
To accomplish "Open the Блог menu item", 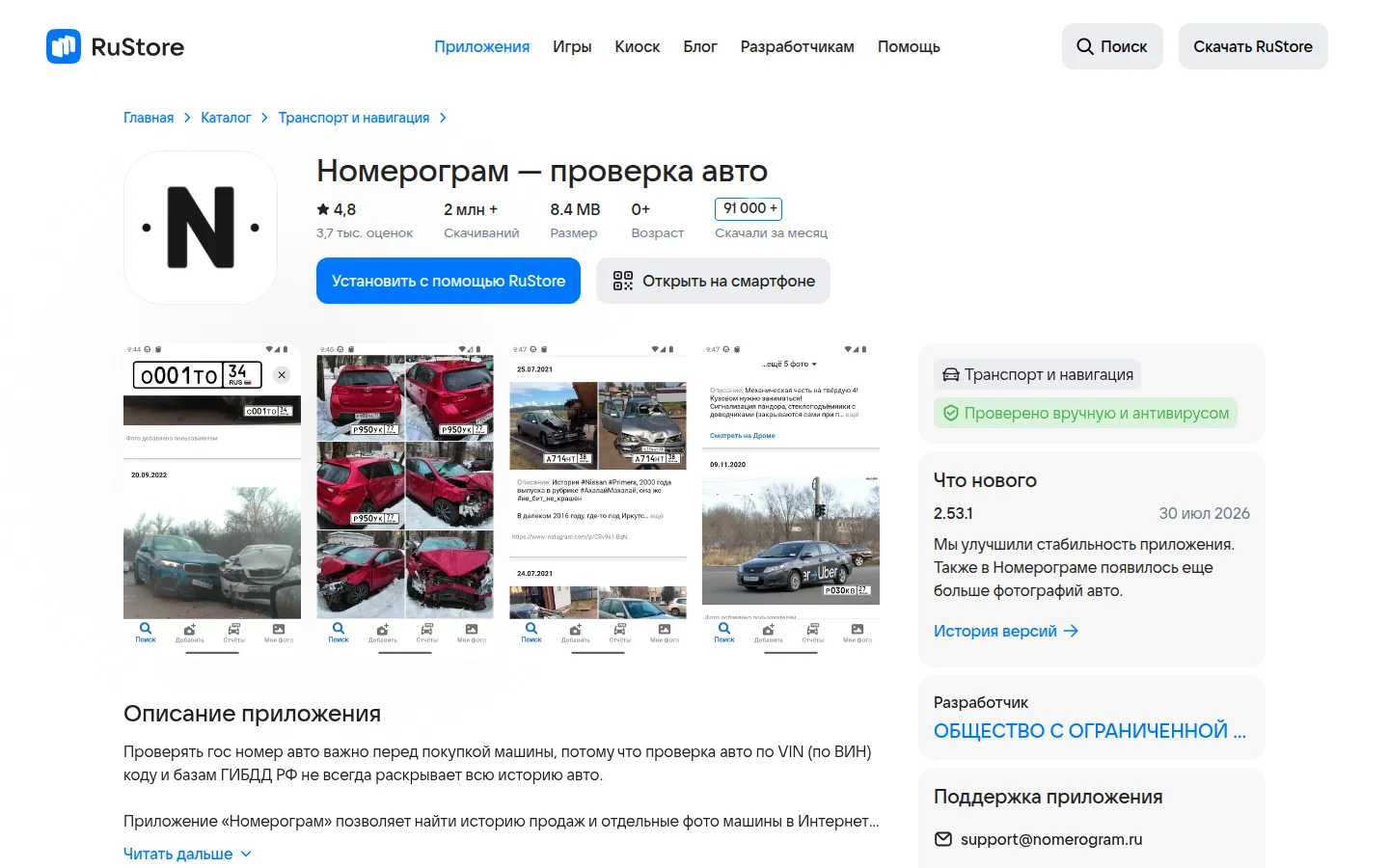I will 700,46.
